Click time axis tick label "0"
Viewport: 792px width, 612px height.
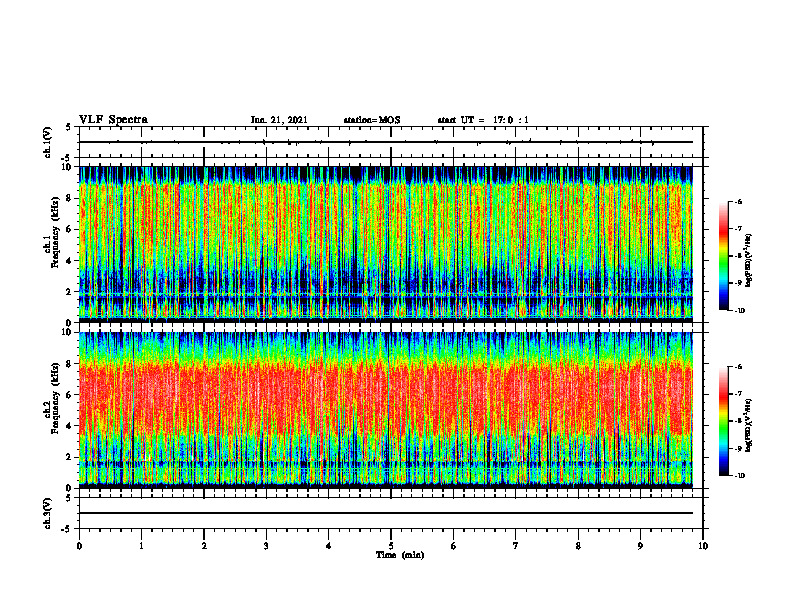pos(79,546)
